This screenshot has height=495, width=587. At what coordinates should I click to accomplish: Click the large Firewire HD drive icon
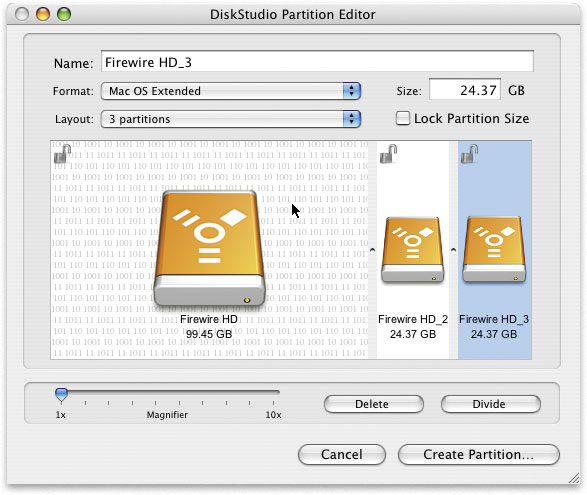click(210, 248)
